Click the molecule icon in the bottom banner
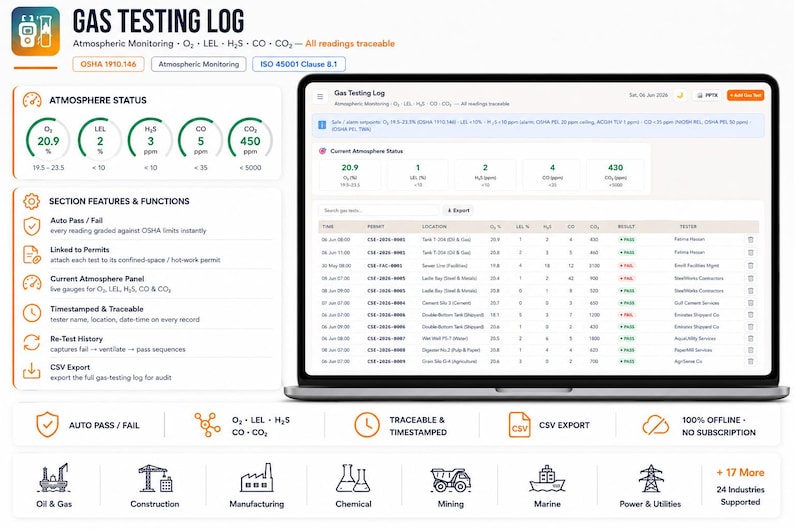Image resolution: width=794 pixels, height=529 pixels. [x=207, y=424]
